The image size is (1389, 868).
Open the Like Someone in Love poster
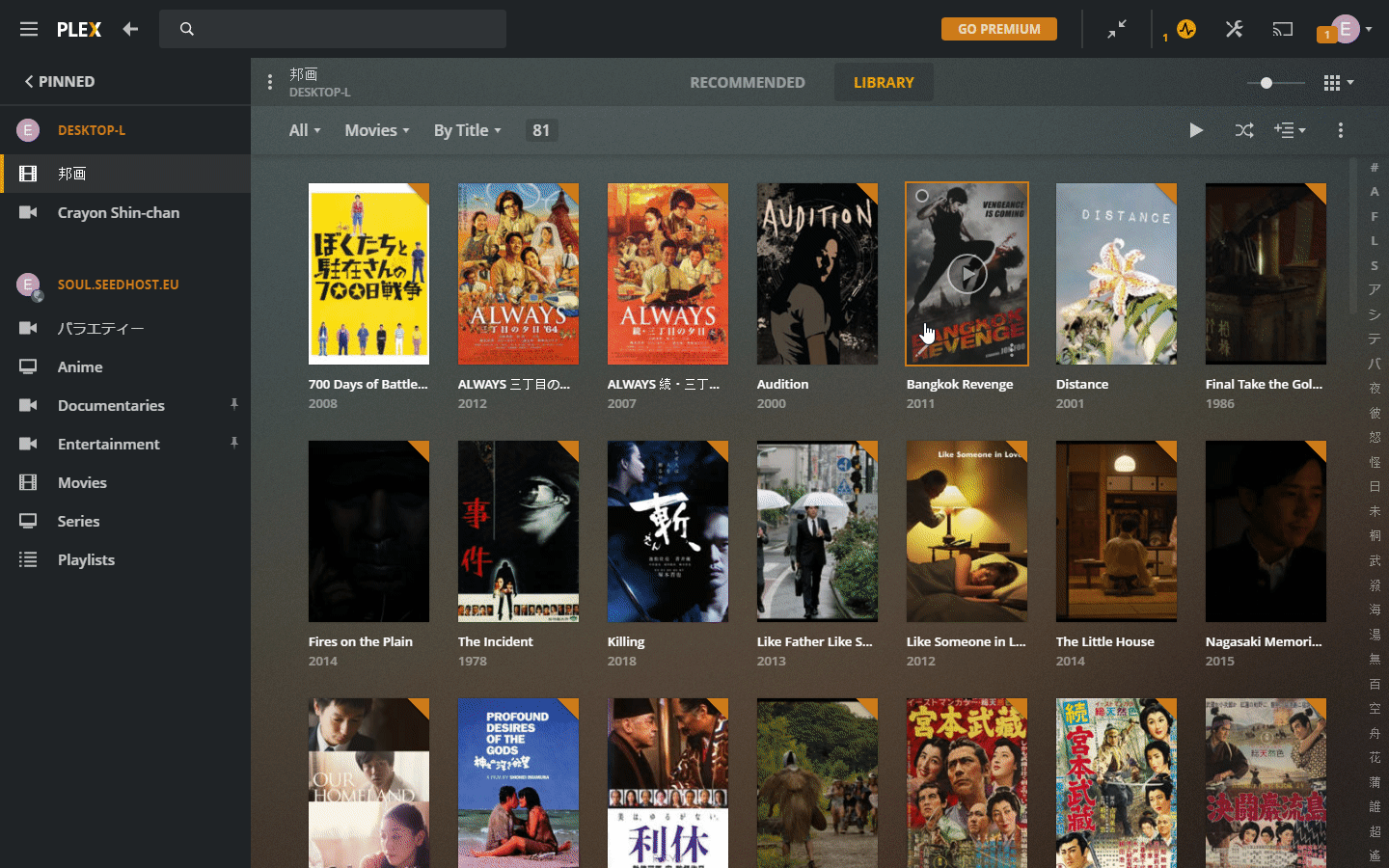click(967, 531)
